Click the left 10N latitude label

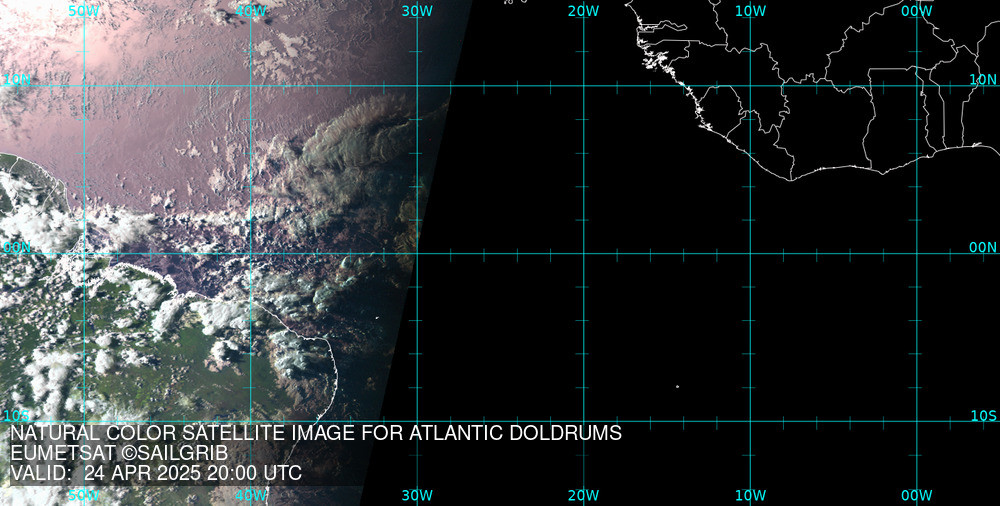(x=17, y=79)
